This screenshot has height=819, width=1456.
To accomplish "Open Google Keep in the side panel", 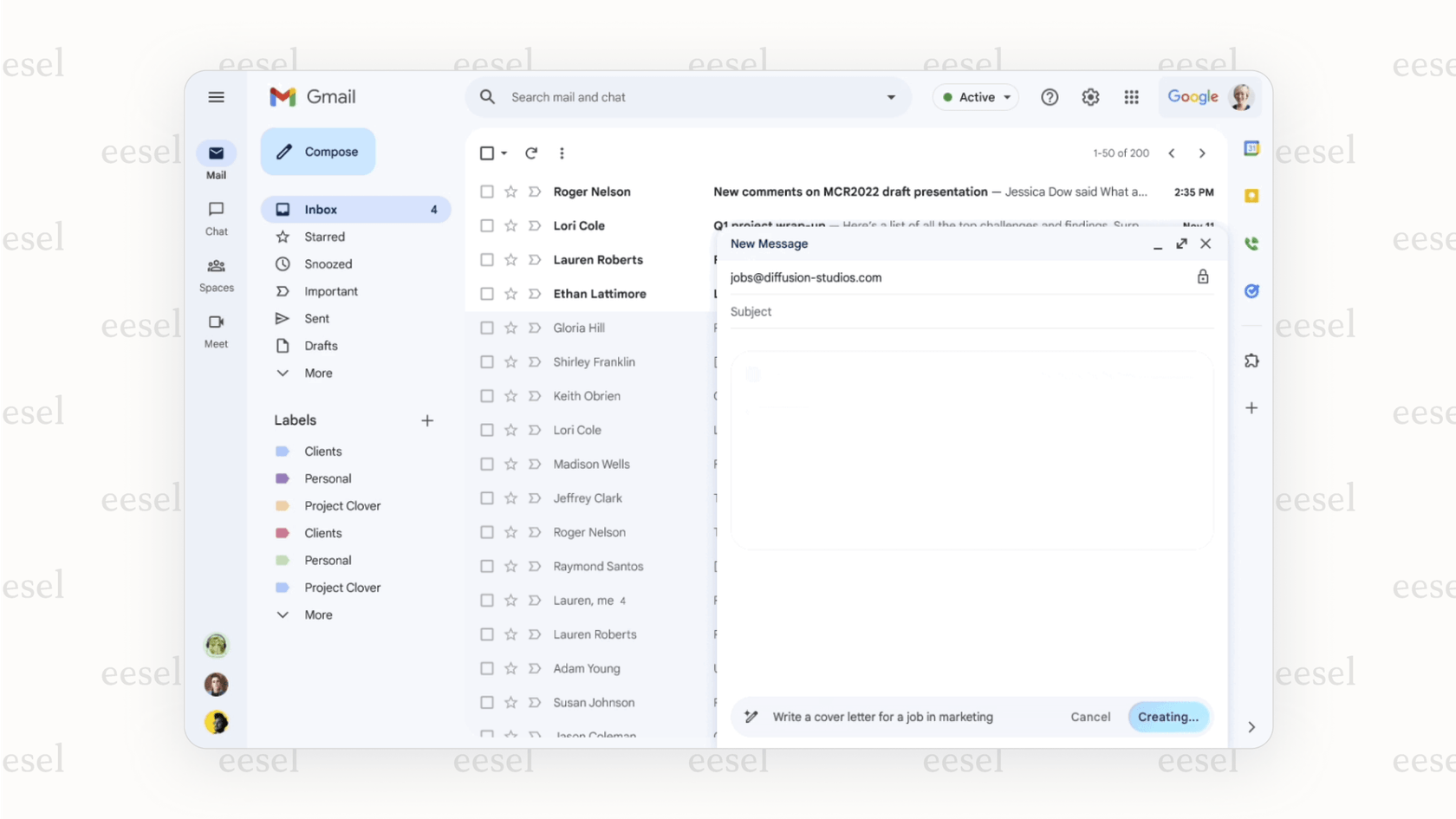I will [x=1251, y=196].
